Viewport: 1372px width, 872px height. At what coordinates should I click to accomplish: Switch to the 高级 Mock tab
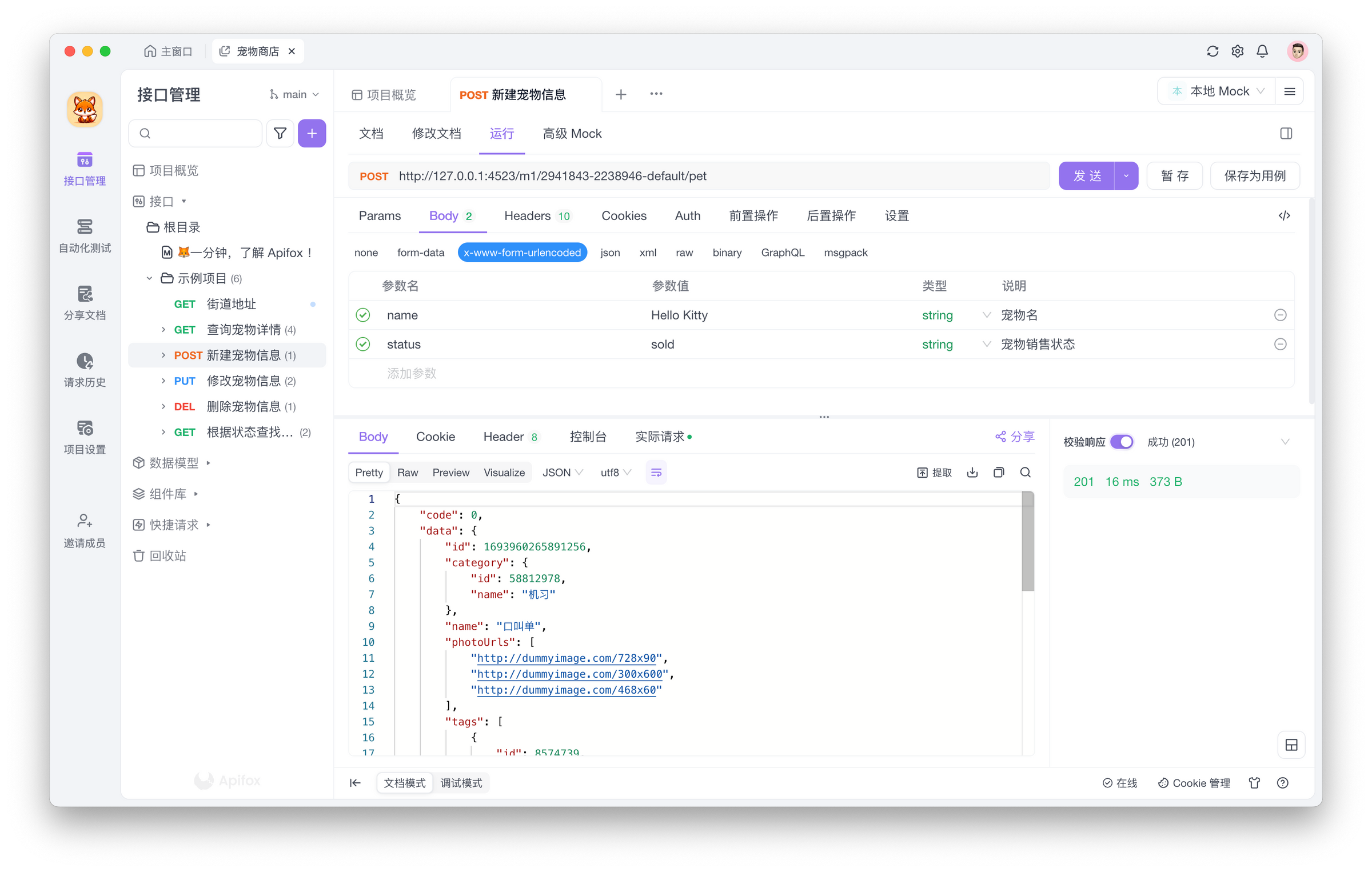tap(571, 133)
